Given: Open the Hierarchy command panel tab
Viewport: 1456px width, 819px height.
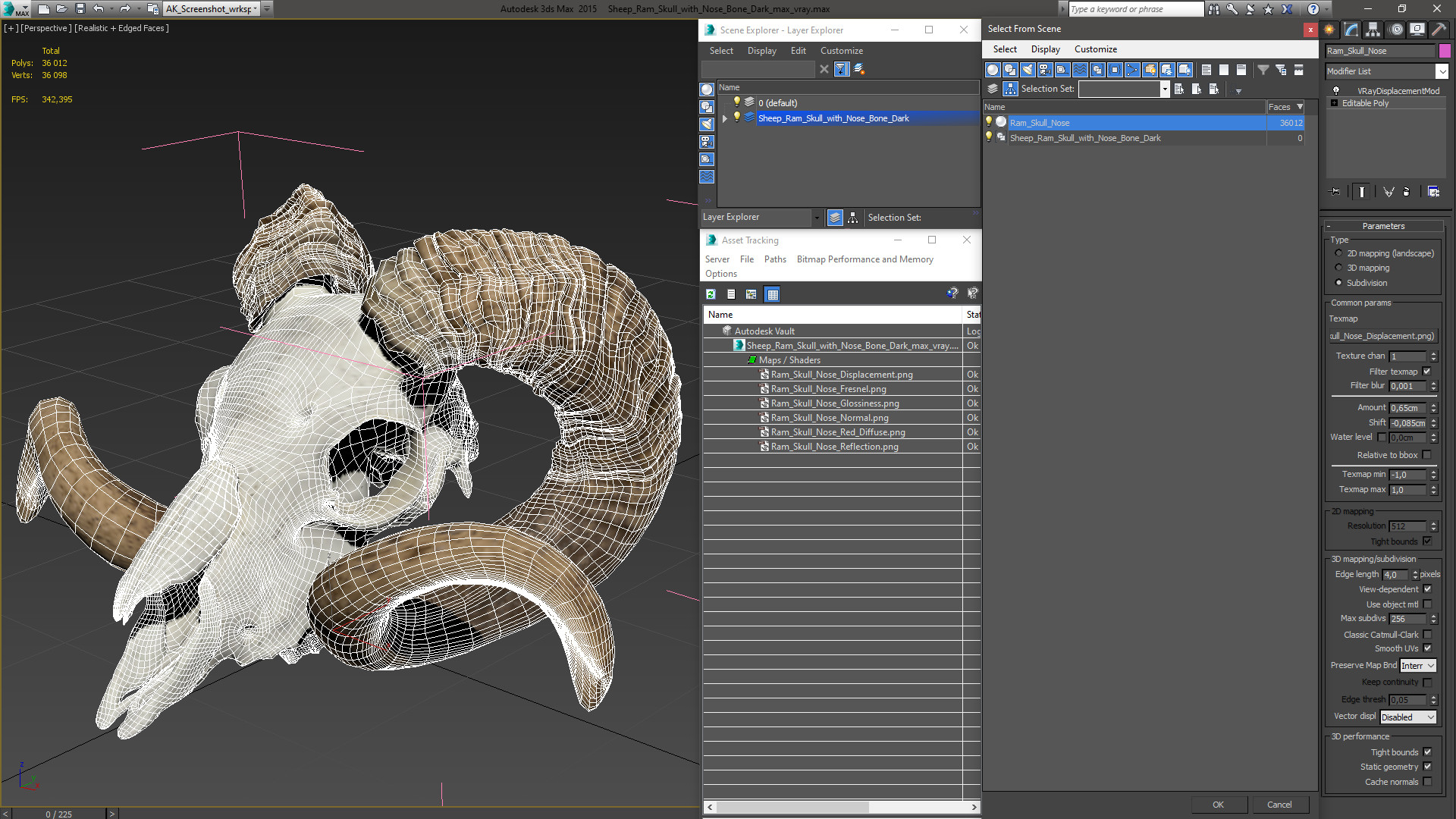Looking at the screenshot, I should coord(1373,30).
